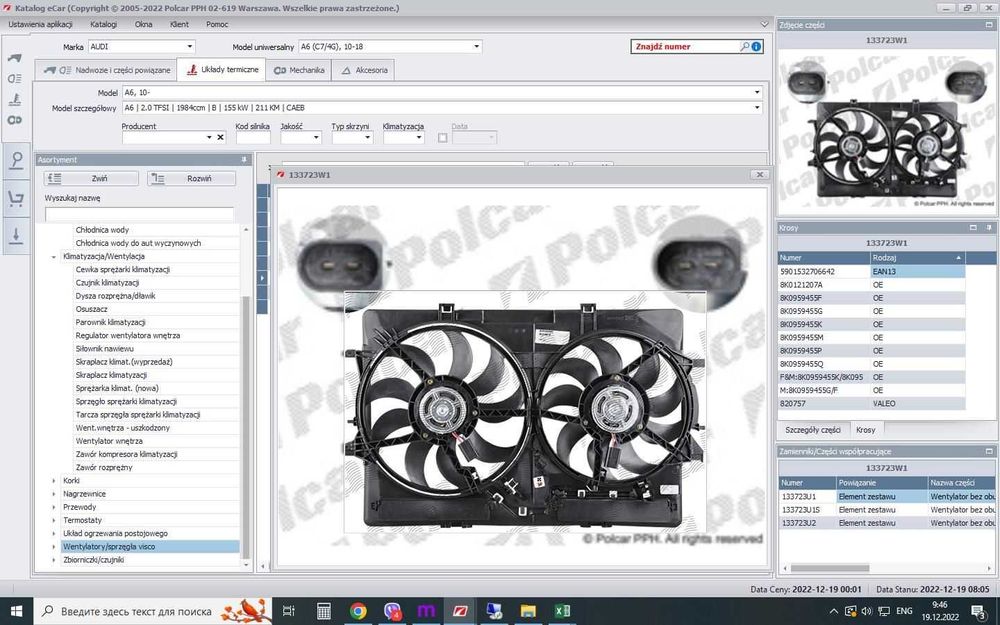Select the mechanics sidebar engine icon

(x=15, y=120)
